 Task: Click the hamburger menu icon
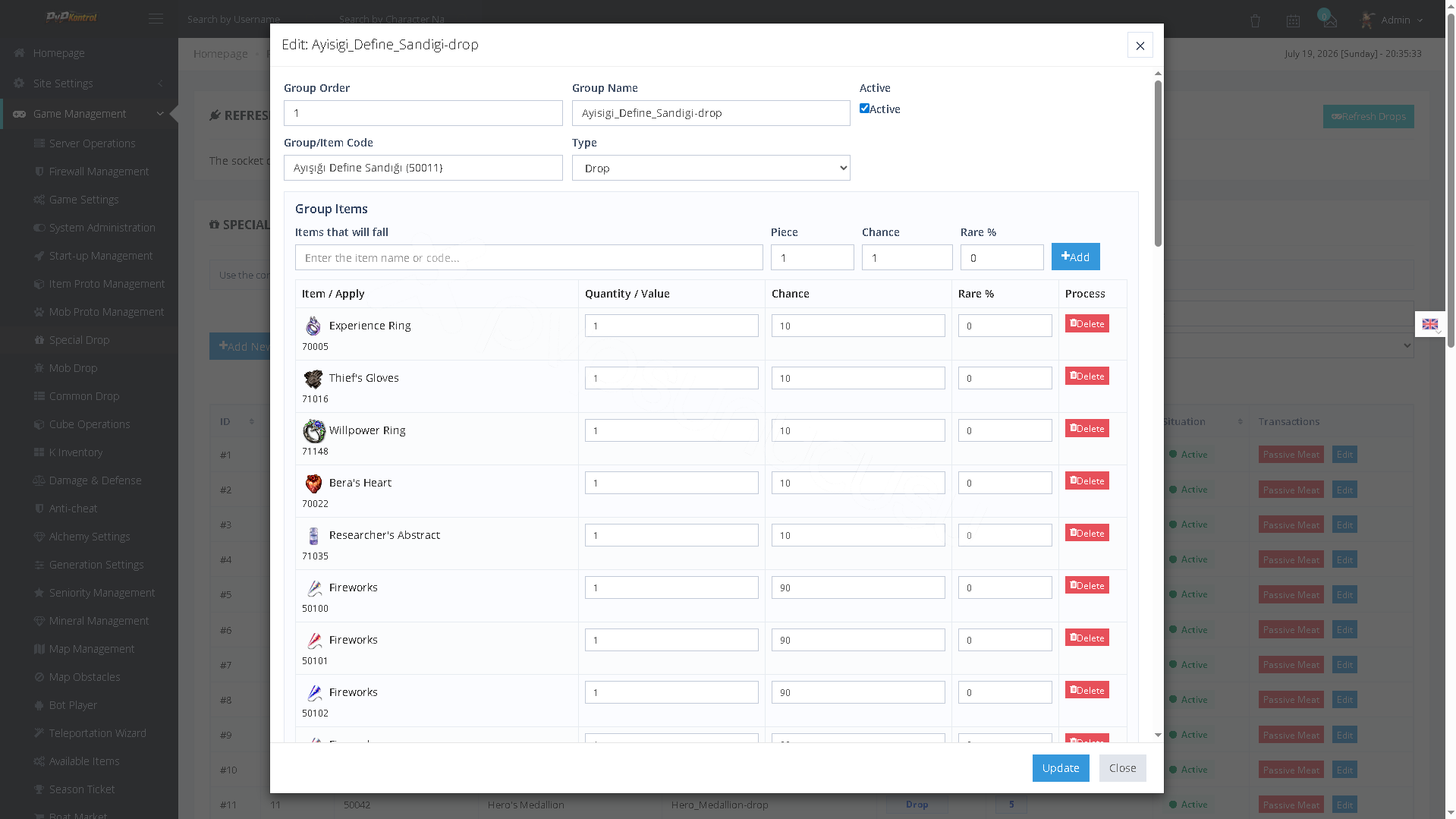[x=156, y=19]
